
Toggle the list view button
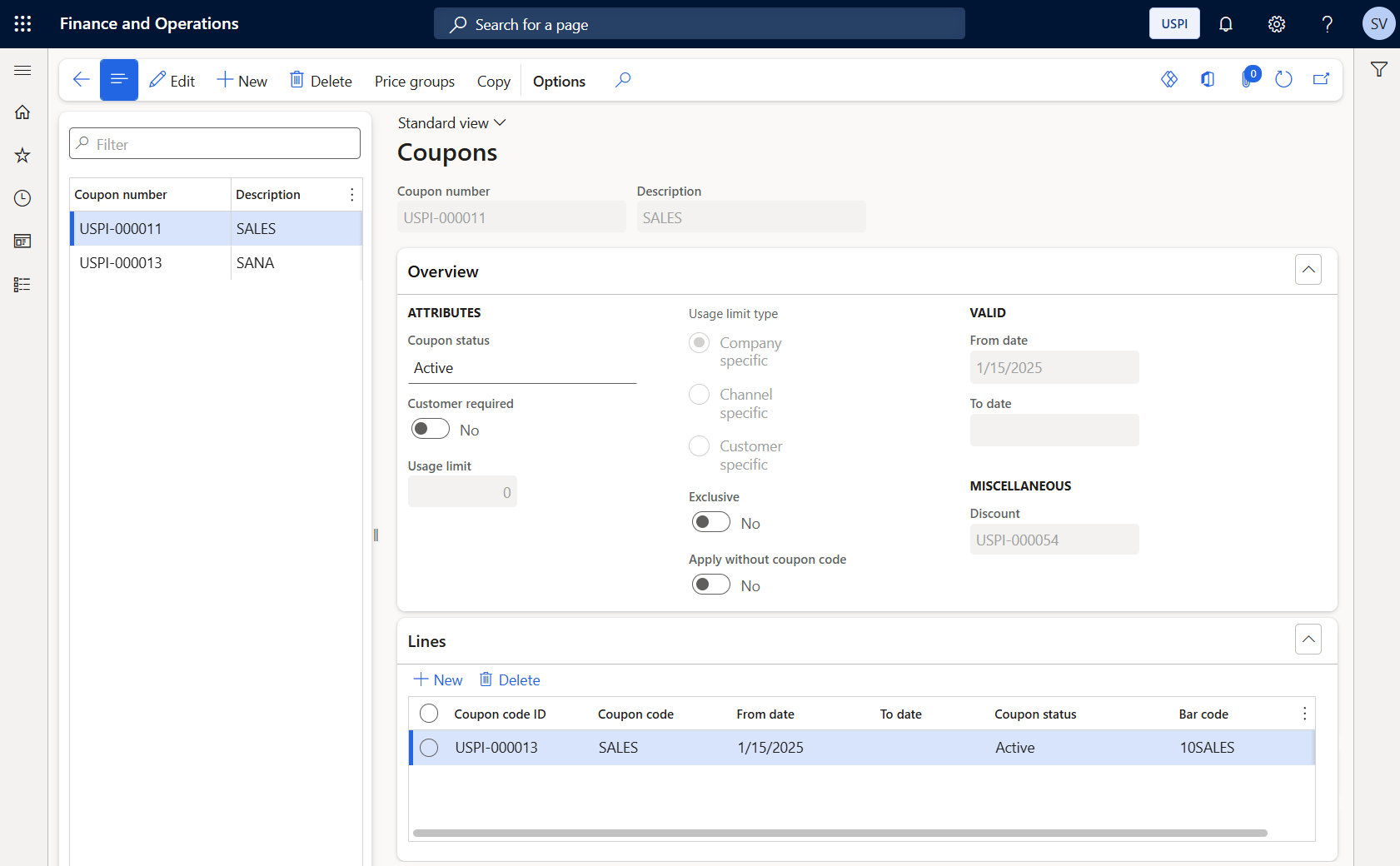point(119,80)
